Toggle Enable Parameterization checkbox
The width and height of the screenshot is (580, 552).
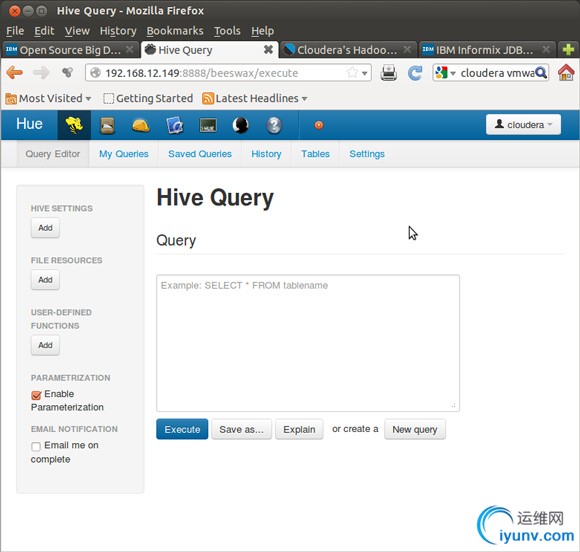tap(36, 395)
